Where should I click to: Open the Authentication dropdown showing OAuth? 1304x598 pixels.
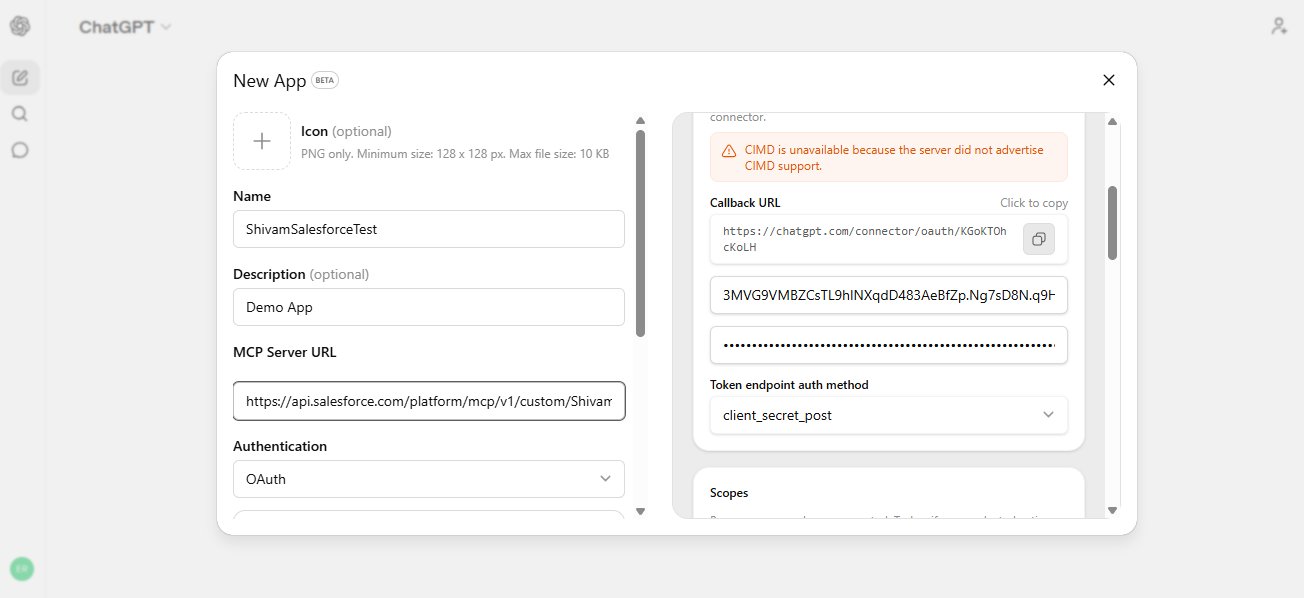(x=428, y=479)
